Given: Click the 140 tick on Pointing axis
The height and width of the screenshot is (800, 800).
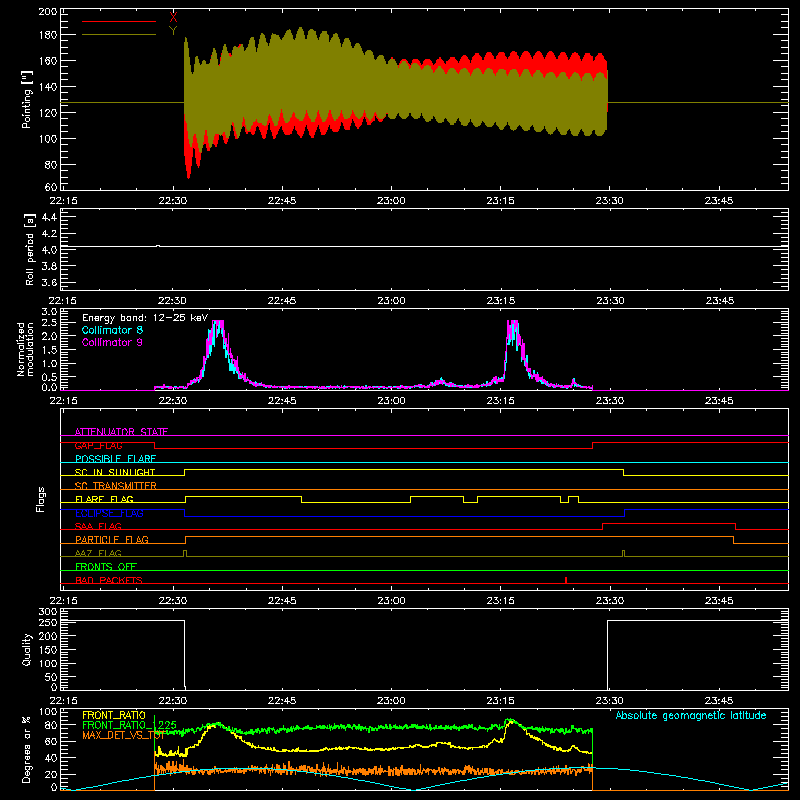Looking at the screenshot, I should click(48, 87).
